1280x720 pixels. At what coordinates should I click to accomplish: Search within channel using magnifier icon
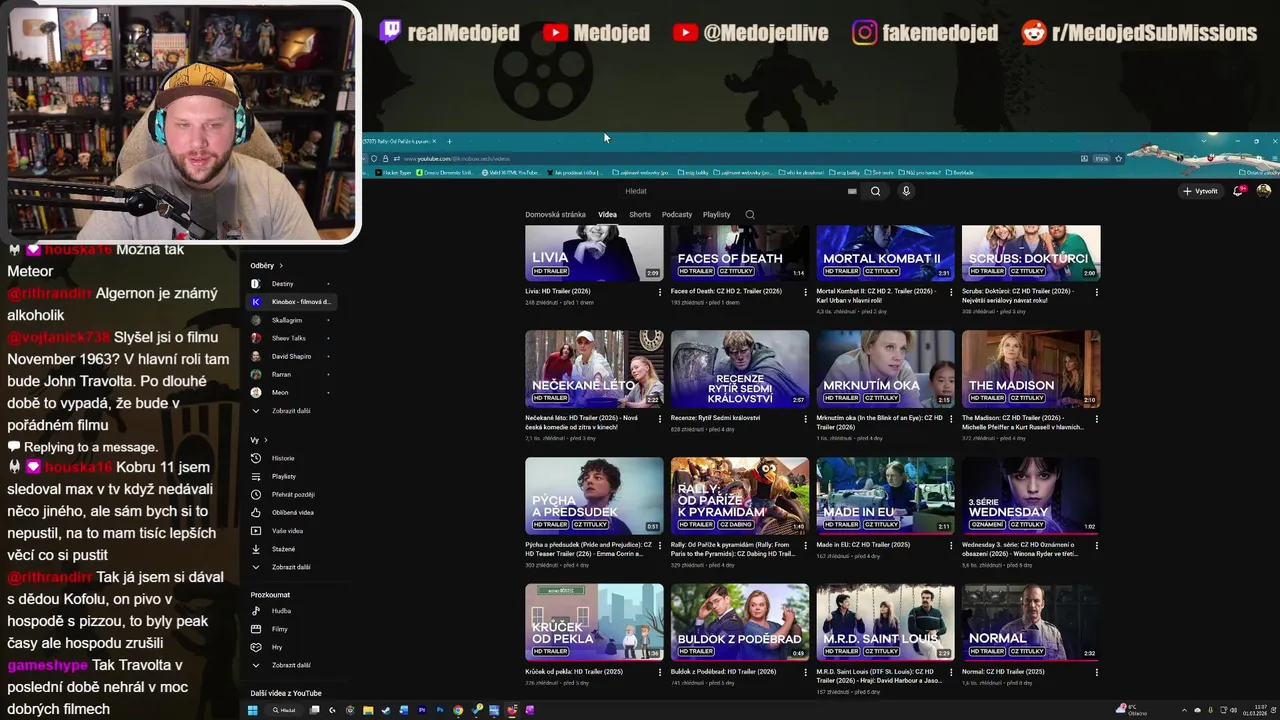(x=750, y=215)
